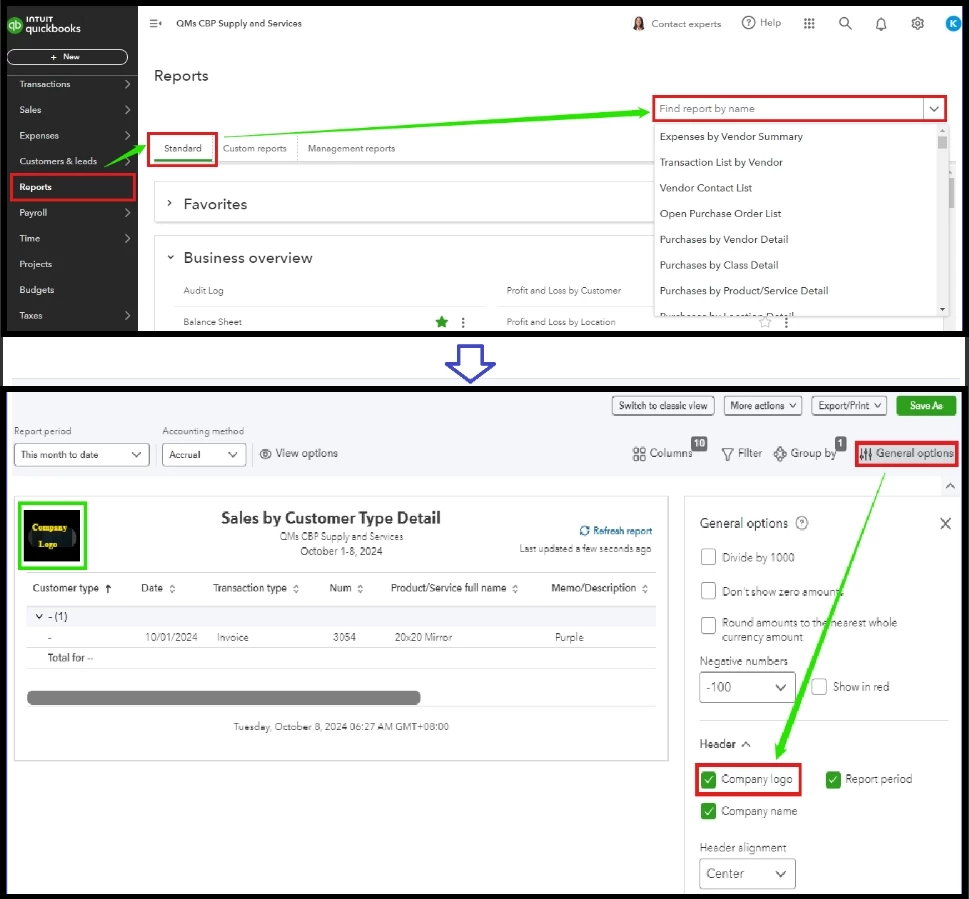
Task: Check Round amounts to nearest whole checkbox
Action: [708, 625]
